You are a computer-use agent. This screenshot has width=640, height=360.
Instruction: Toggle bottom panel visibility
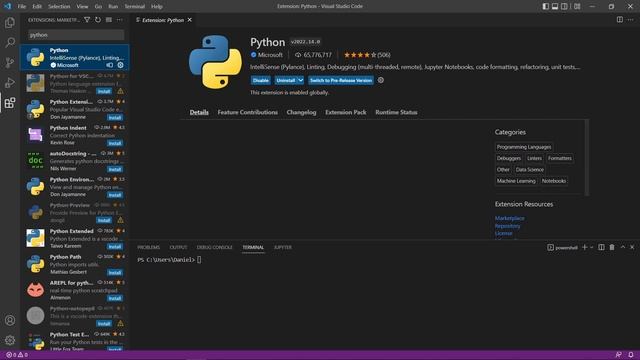tap(555, 6)
